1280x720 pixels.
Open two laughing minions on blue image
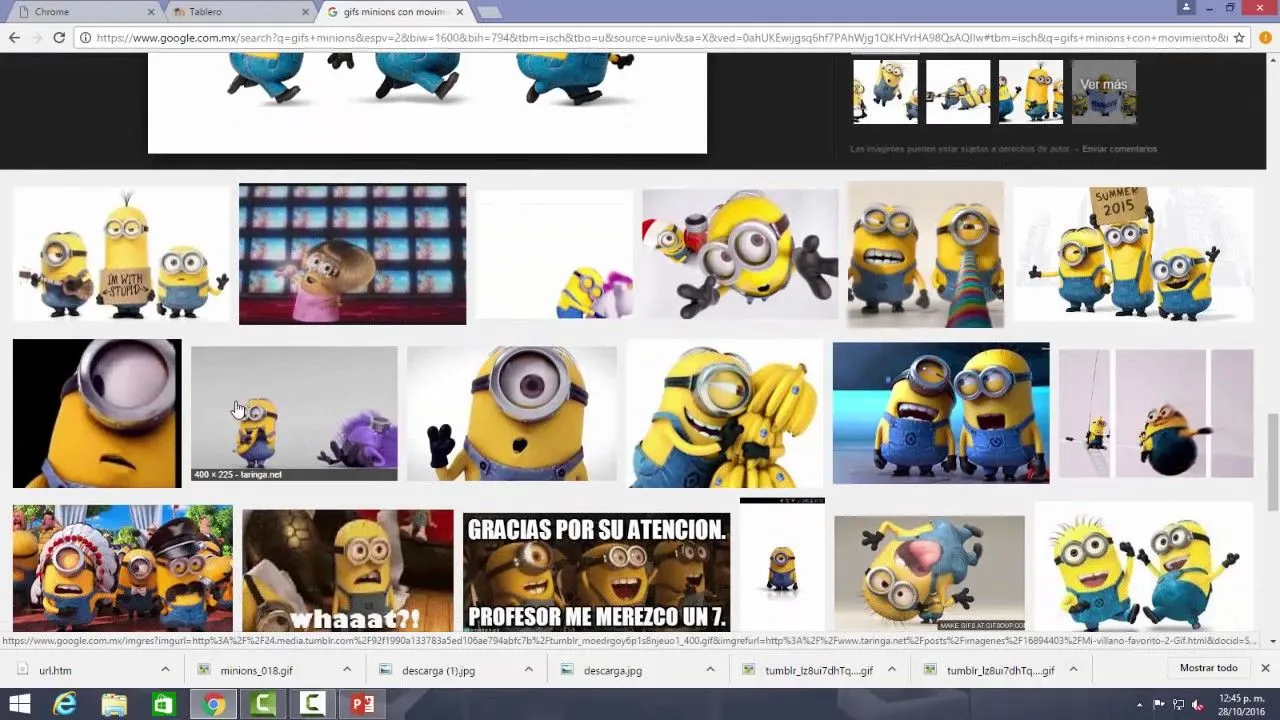pyautogui.click(x=941, y=414)
